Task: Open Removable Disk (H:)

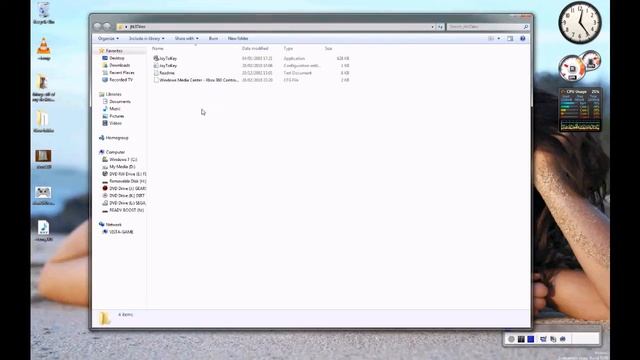Action: 127,181
